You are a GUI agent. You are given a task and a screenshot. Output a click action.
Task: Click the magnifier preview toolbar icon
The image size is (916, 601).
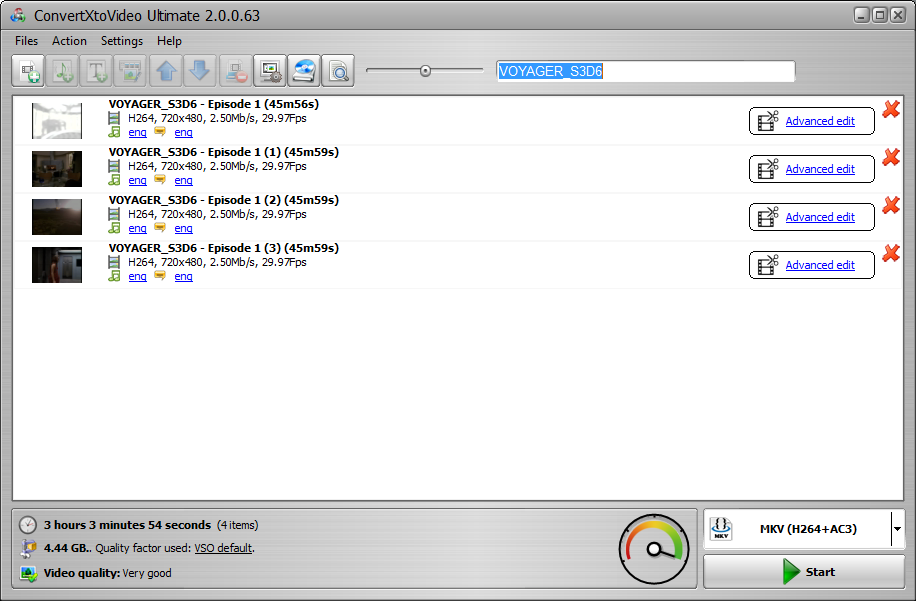(338, 71)
